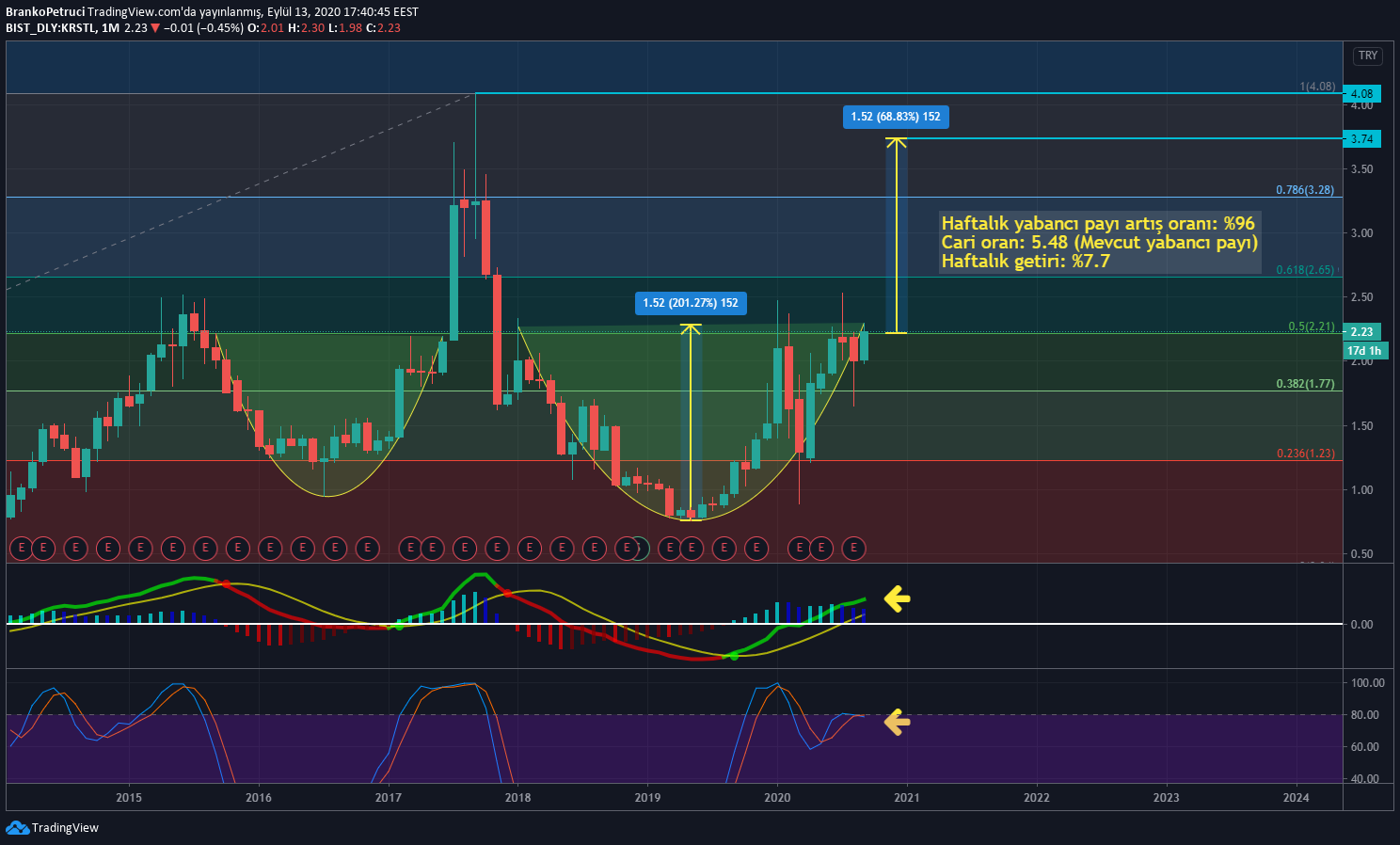The width and height of the screenshot is (1400, 845).
Task: Click the TradingView logo icon
Action: [17, 828]
